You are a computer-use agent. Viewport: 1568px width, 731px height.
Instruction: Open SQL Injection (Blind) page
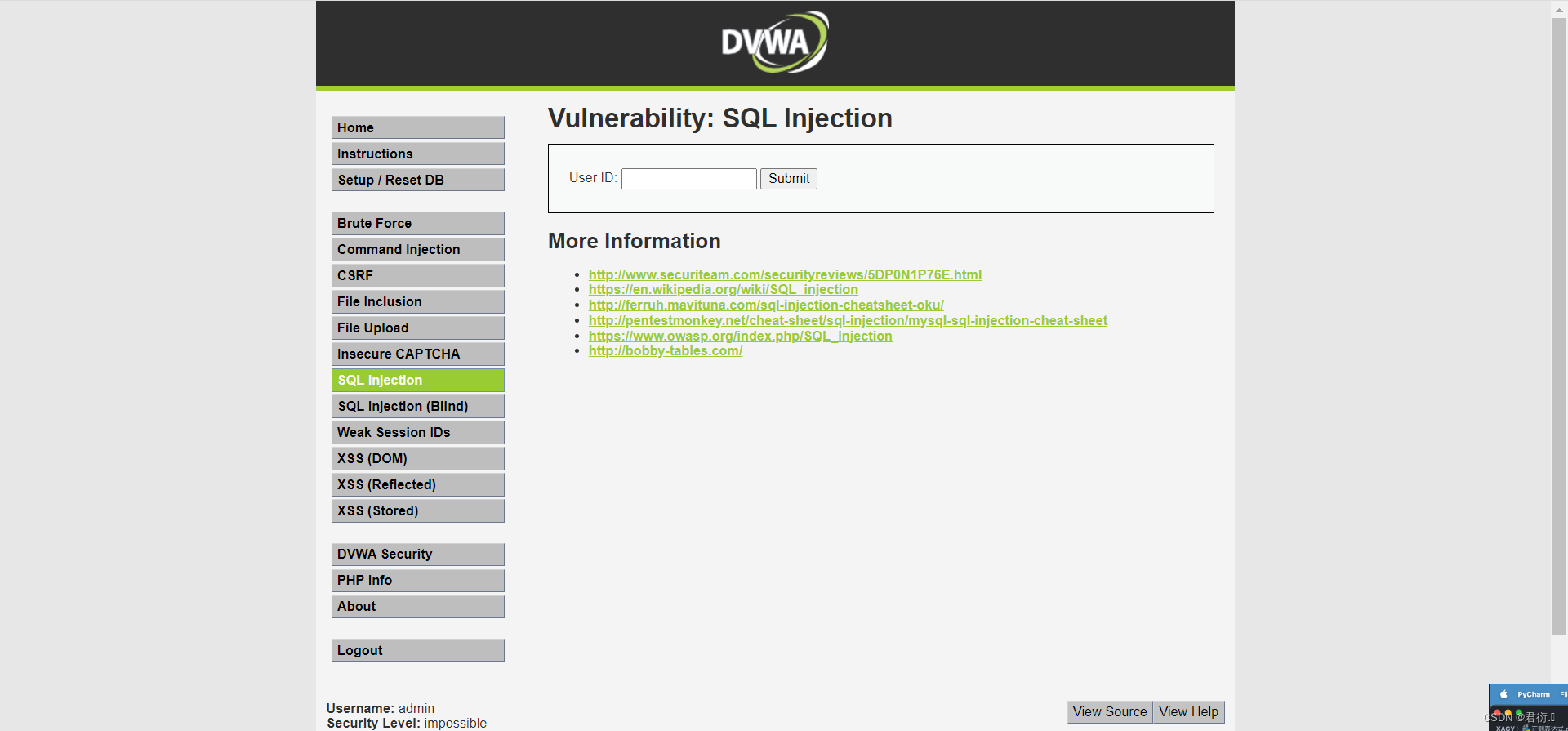click(x=418, y=406)
